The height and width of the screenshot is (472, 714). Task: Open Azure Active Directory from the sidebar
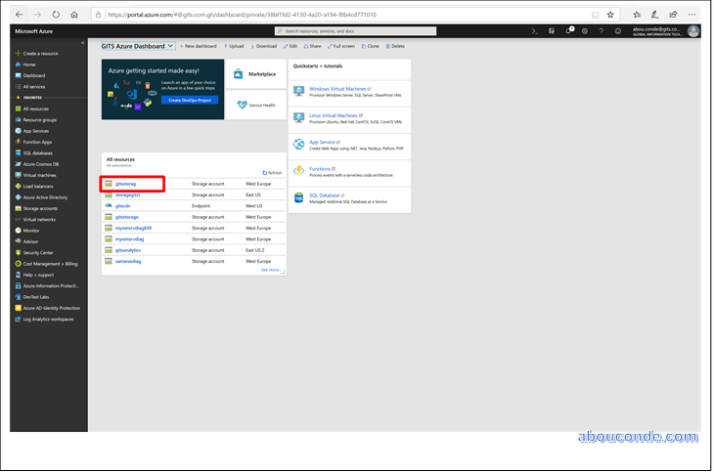tap(45, 197)
